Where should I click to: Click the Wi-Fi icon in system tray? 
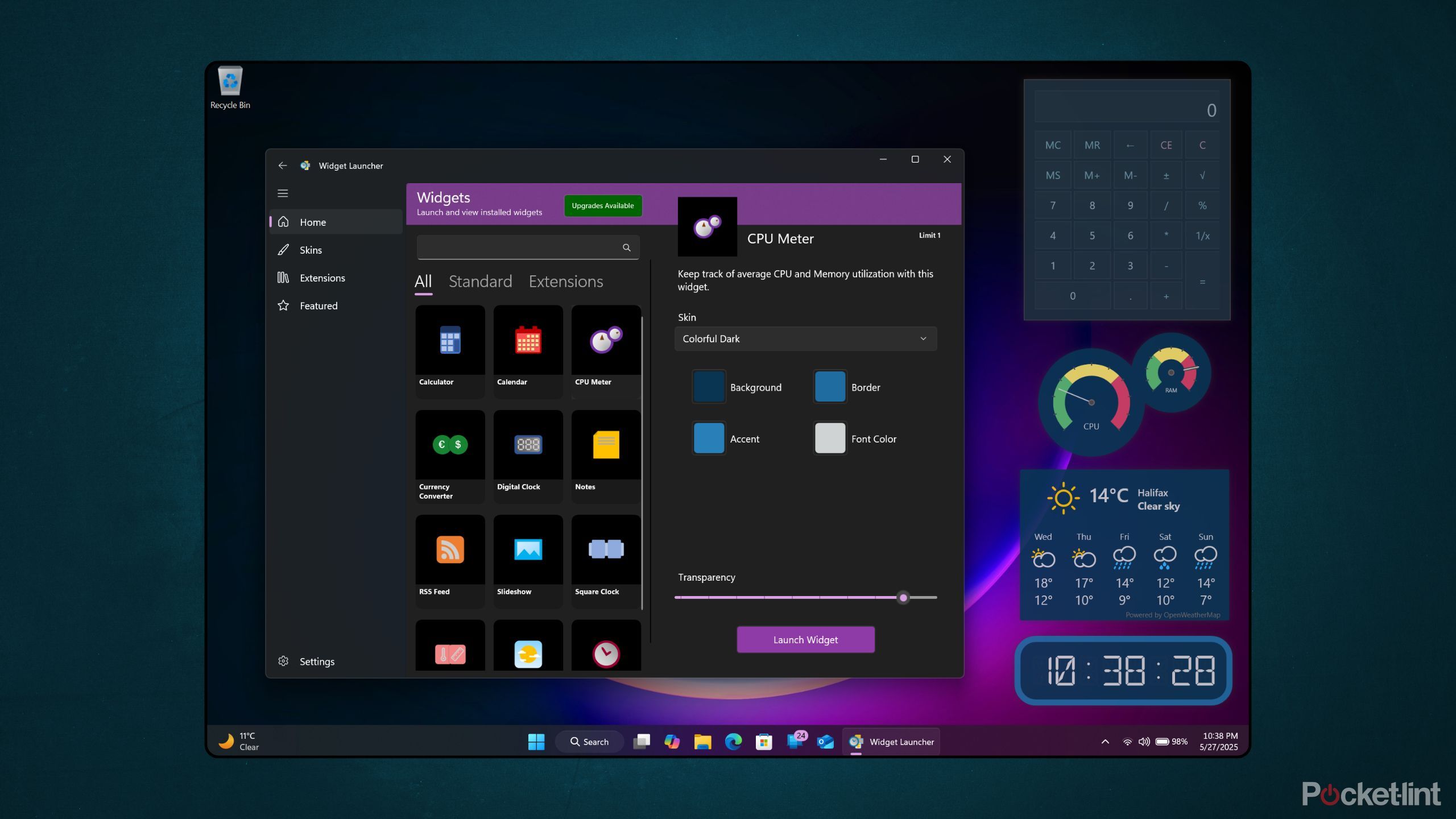1127,742
